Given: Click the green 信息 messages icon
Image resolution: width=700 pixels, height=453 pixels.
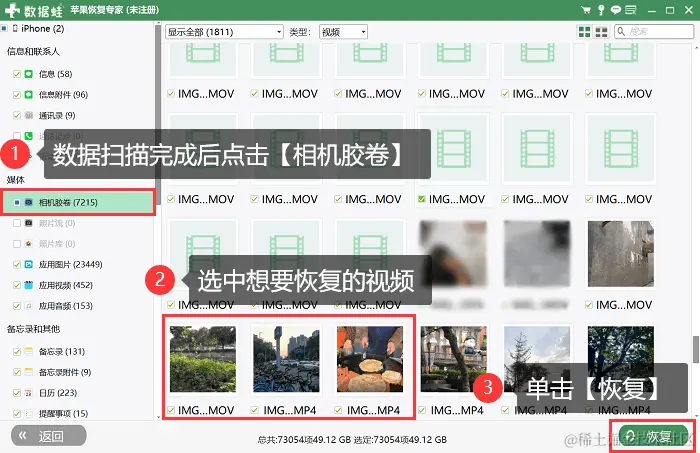Looking at the screenshot, I should [x=29, y=74].
